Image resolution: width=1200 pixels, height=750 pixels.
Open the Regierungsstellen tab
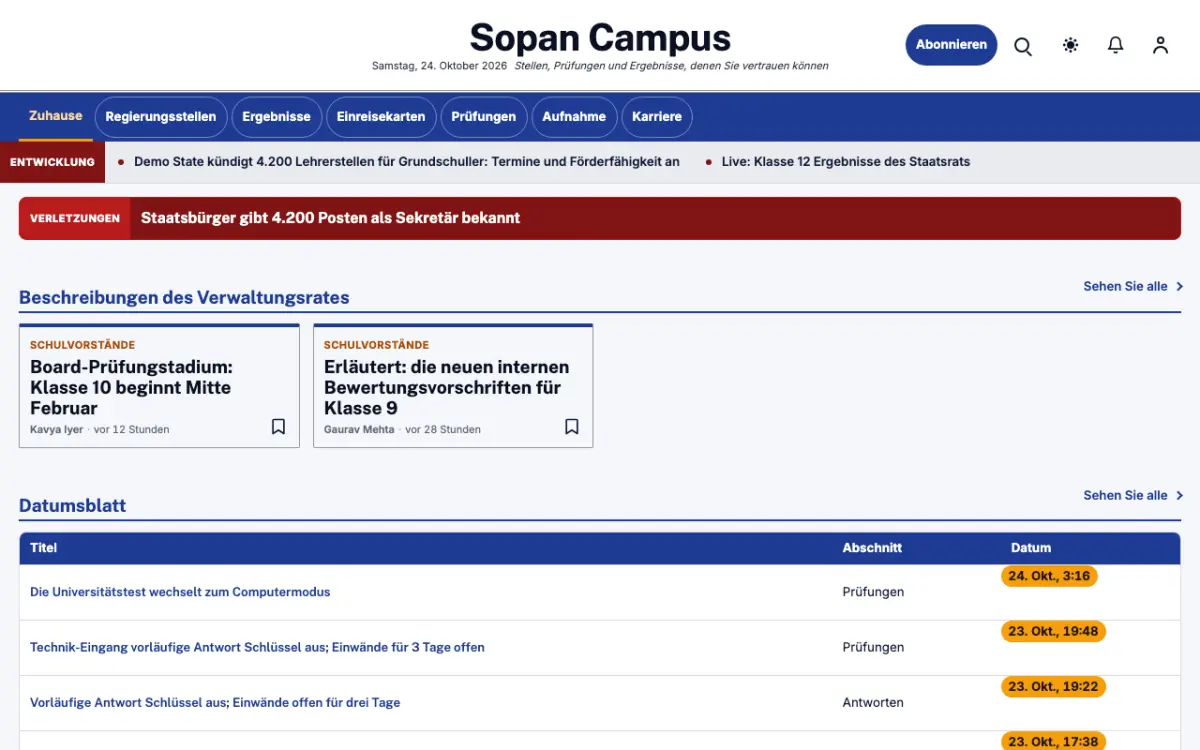[x=161, y=117]
